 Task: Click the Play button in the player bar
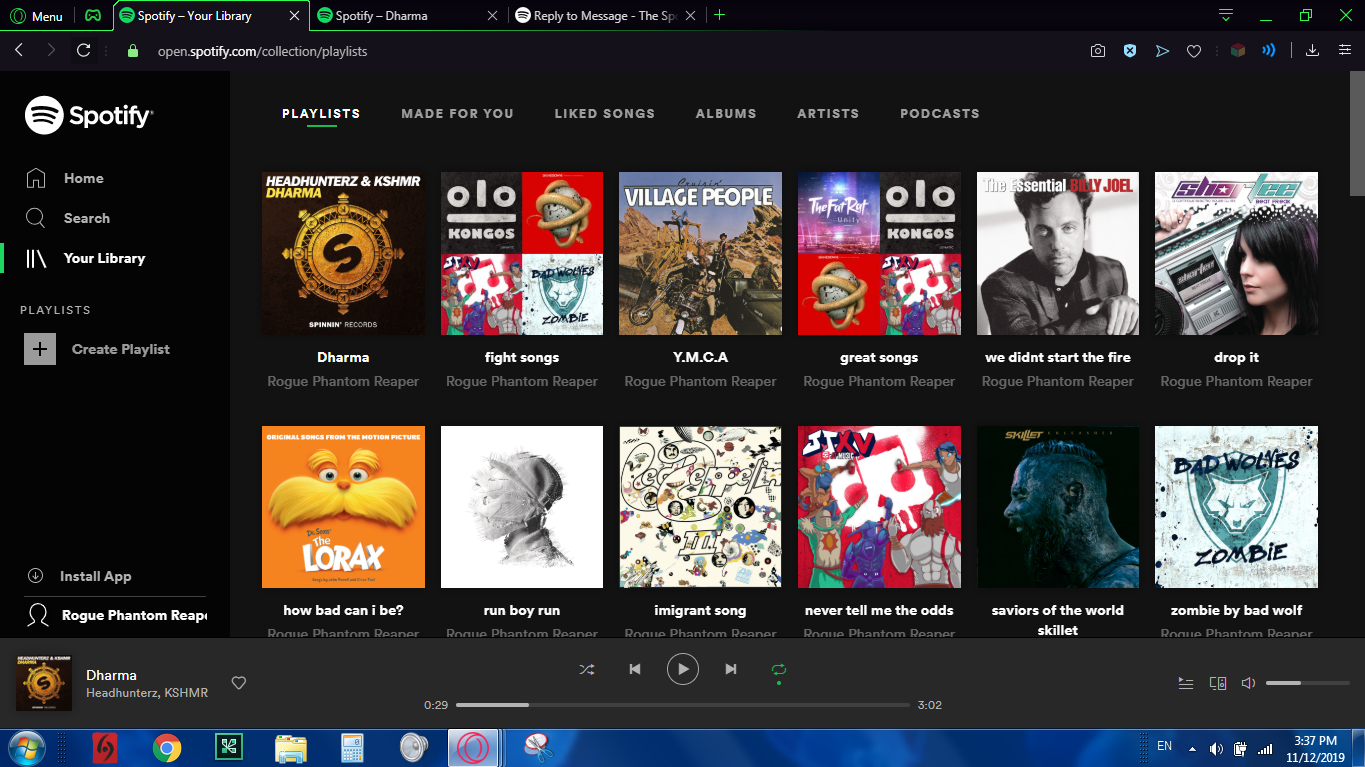tap(682, 669)
